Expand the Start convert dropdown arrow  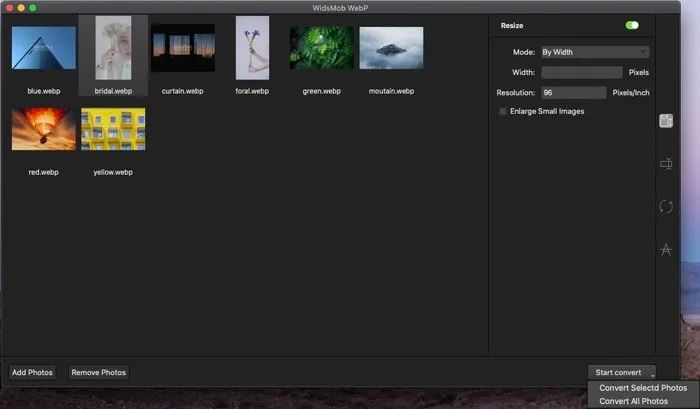tap(652, 376)
